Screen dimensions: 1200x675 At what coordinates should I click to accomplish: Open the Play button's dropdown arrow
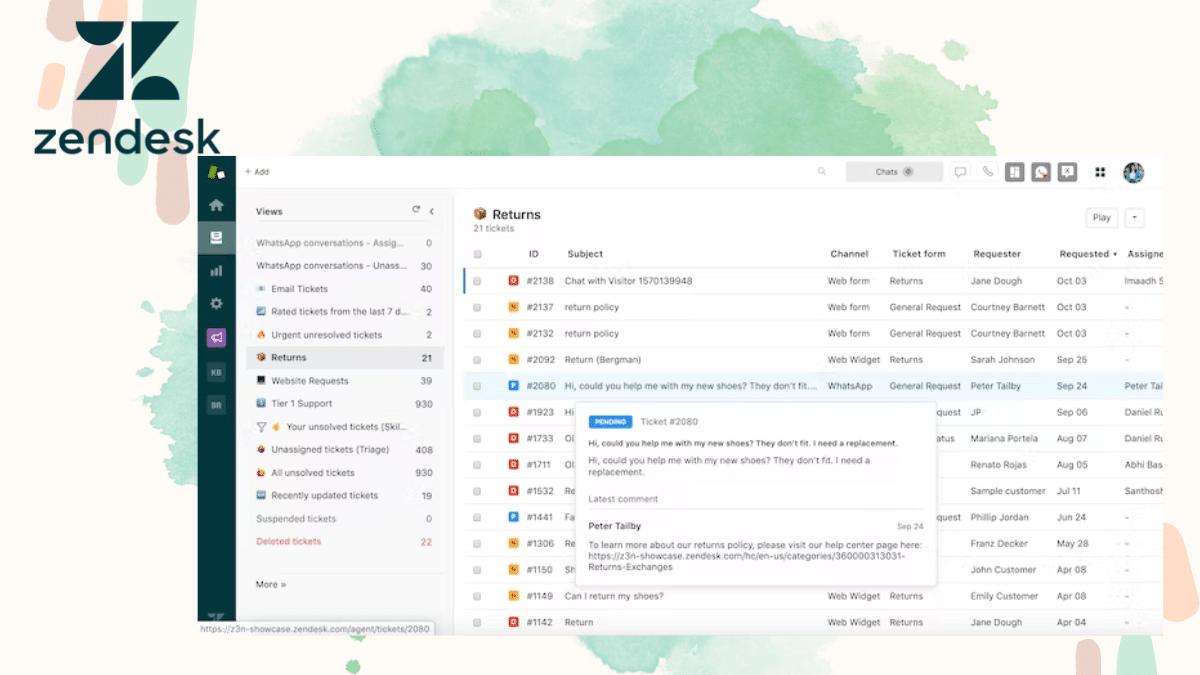click(x=1133, y=217)
